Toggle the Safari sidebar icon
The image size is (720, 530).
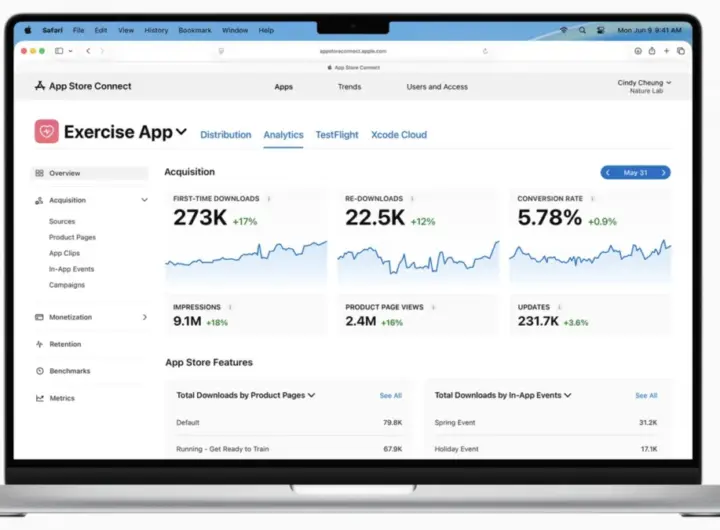[59, 51]
